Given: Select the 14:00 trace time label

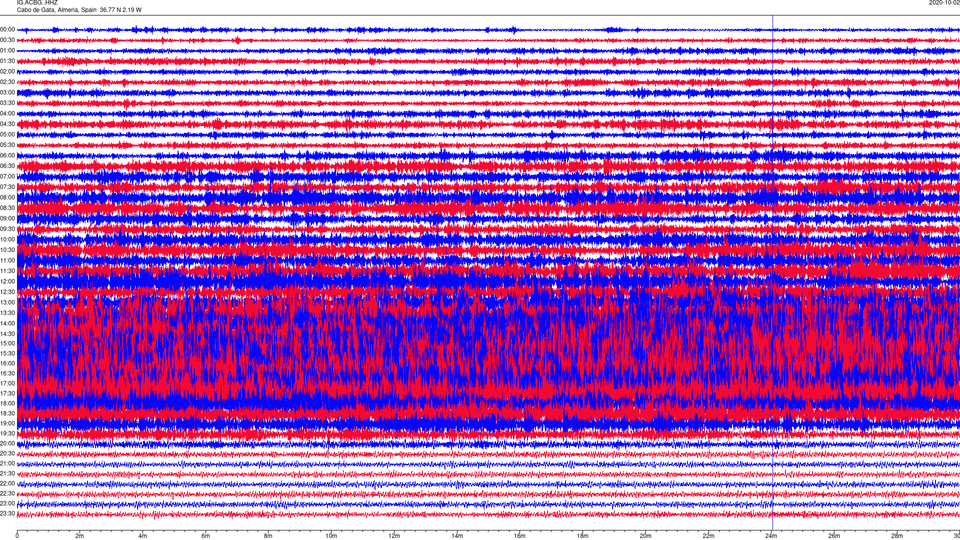Looking at the screenshot, I should [7, 323].
